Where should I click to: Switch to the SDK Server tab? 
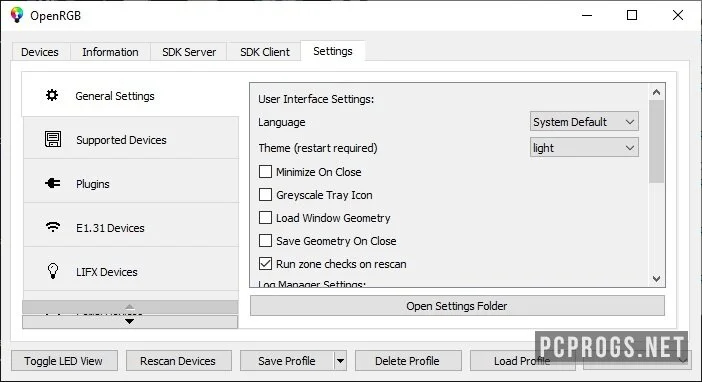click(x=189, y=52)
